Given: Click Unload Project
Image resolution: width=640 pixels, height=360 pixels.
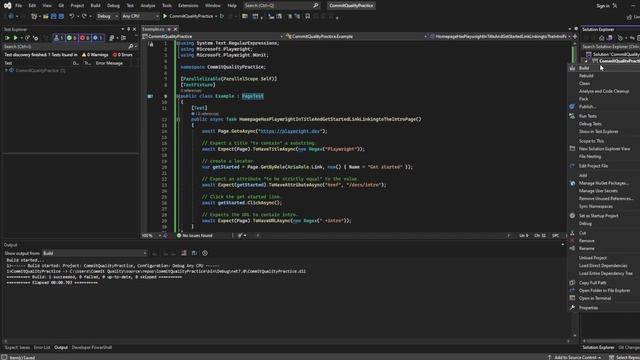Looking at the screenshot, I should point(593,258).
